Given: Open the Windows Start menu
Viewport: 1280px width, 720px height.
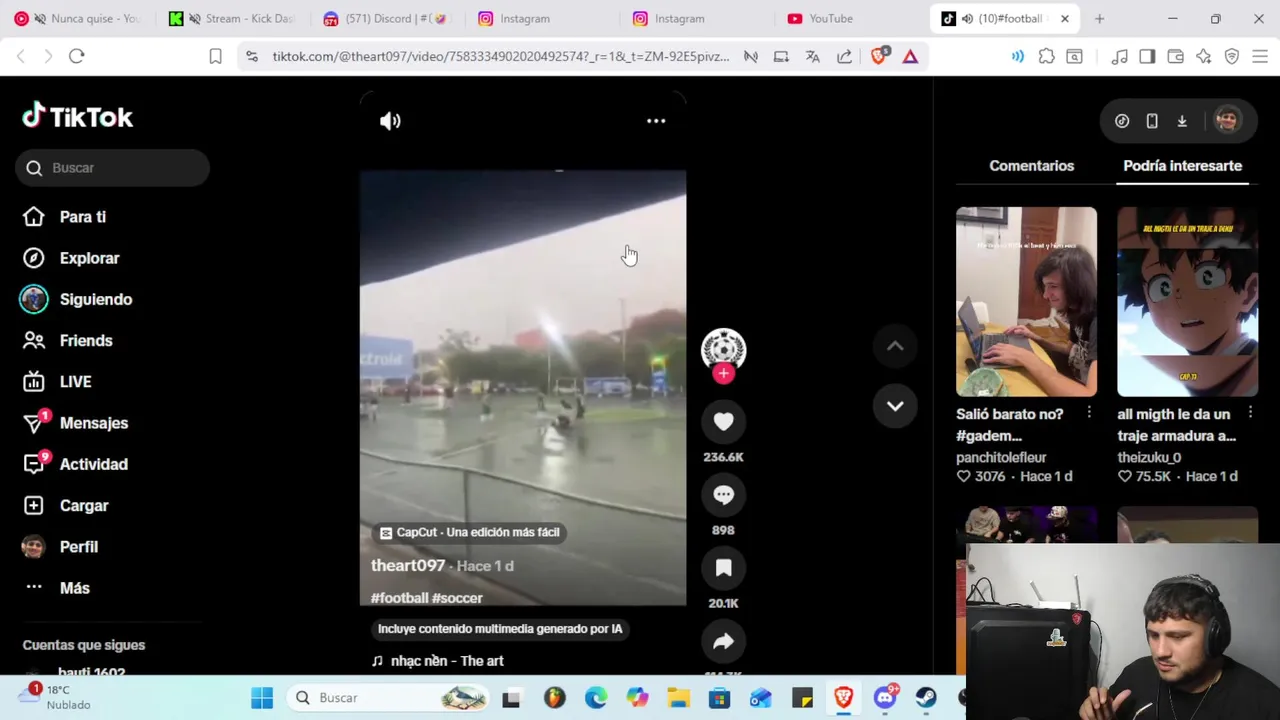Looking at the screenshot, I should point(262,698).
